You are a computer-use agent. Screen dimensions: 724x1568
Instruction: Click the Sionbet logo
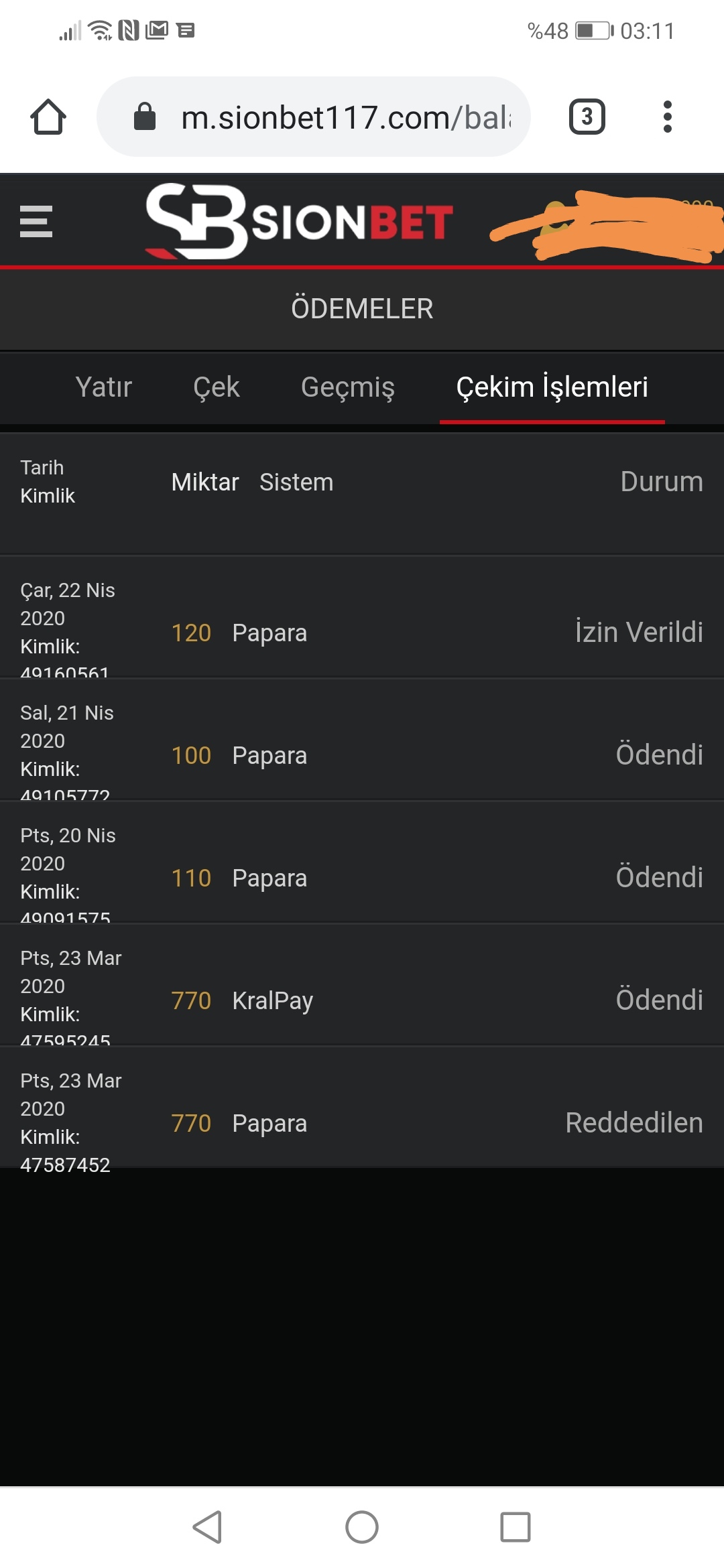299,221
